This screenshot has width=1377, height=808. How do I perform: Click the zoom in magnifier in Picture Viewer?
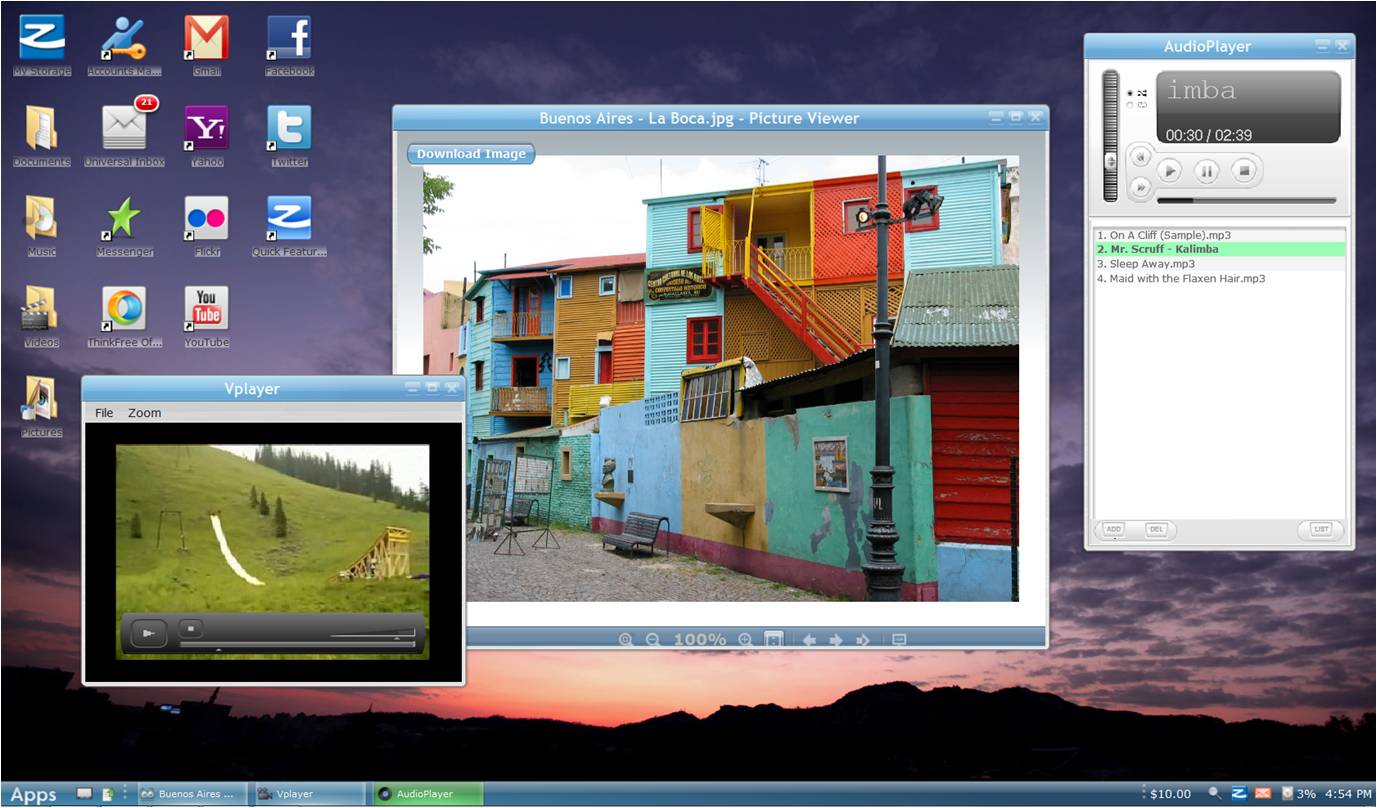745,639
